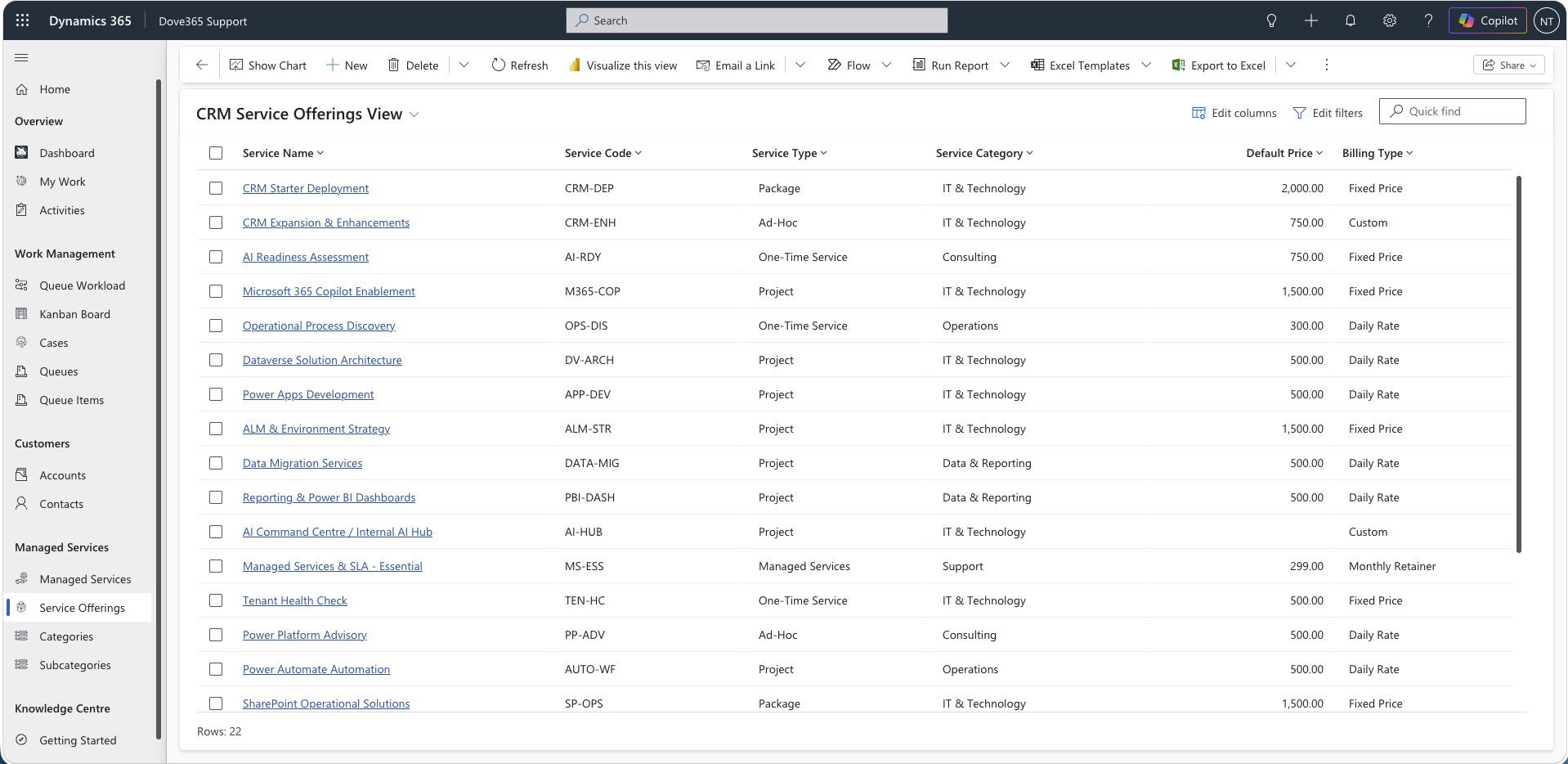Refresh the service offerings list

(x=520, y=65)
